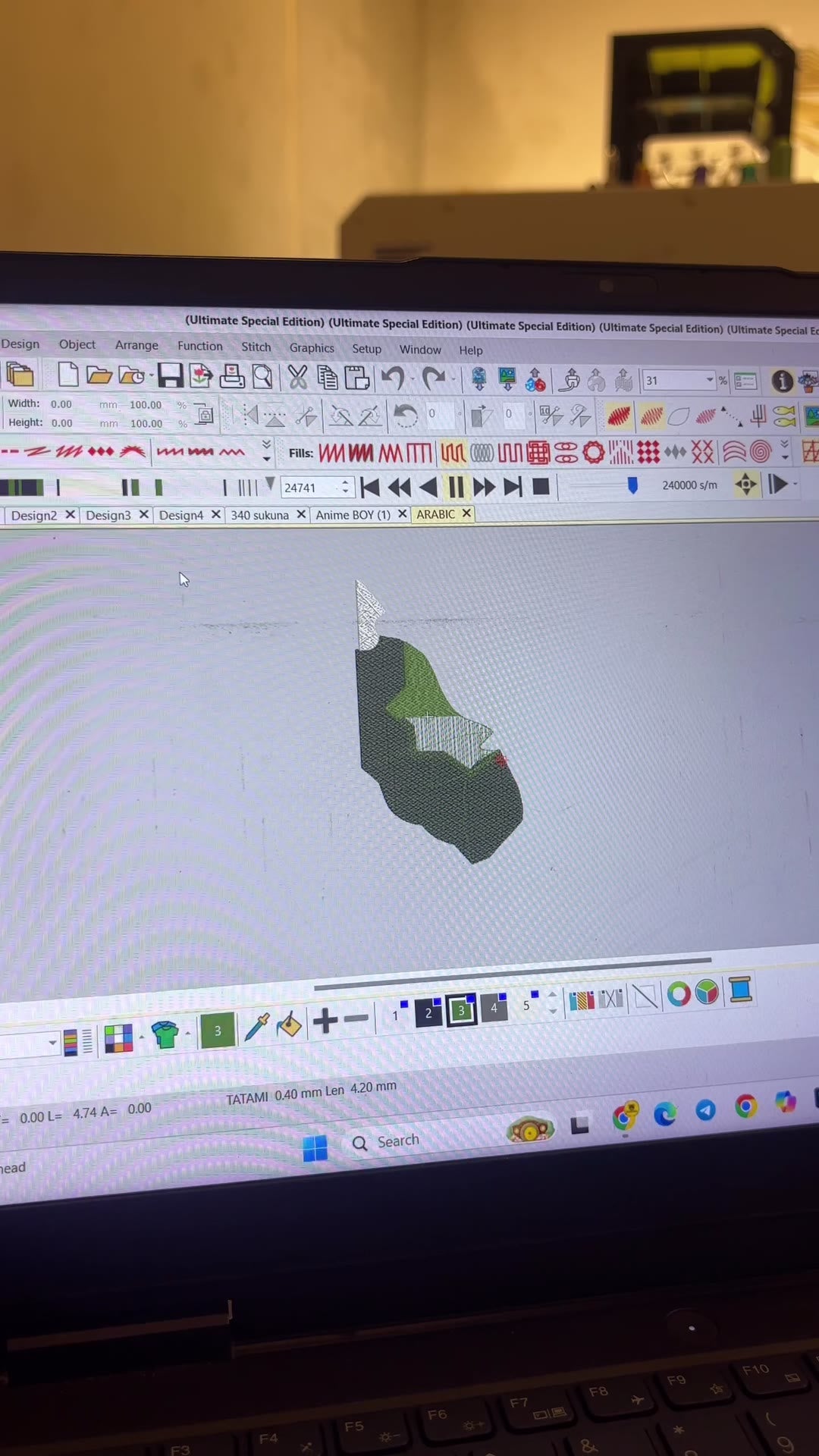Click the thread spool icon

[x=740, y=990]
